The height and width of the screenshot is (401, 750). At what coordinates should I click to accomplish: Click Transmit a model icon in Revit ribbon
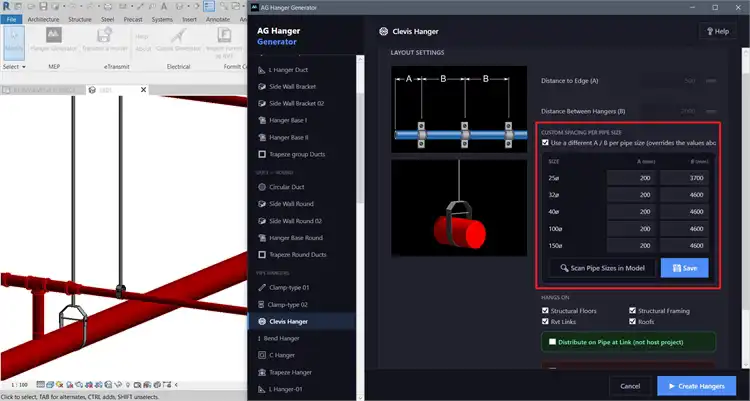click(104, 35)
